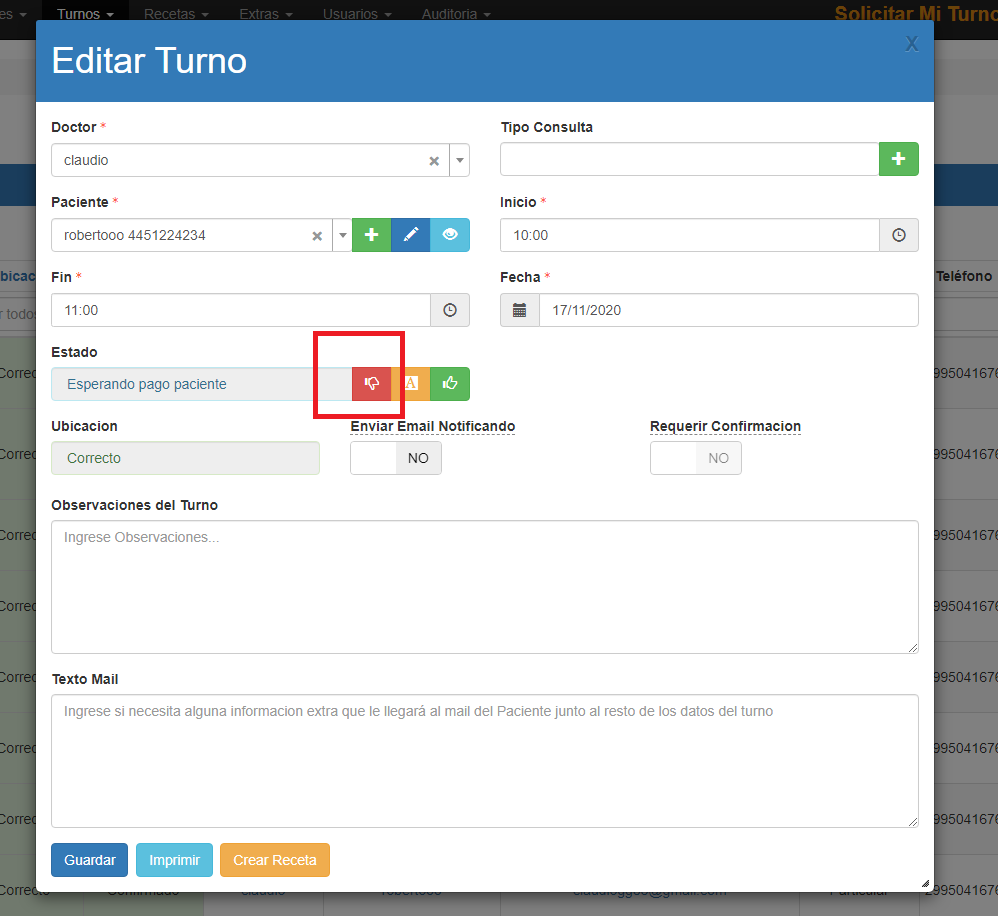Expand the Paciente dropdown arrow

pos(342,235)
